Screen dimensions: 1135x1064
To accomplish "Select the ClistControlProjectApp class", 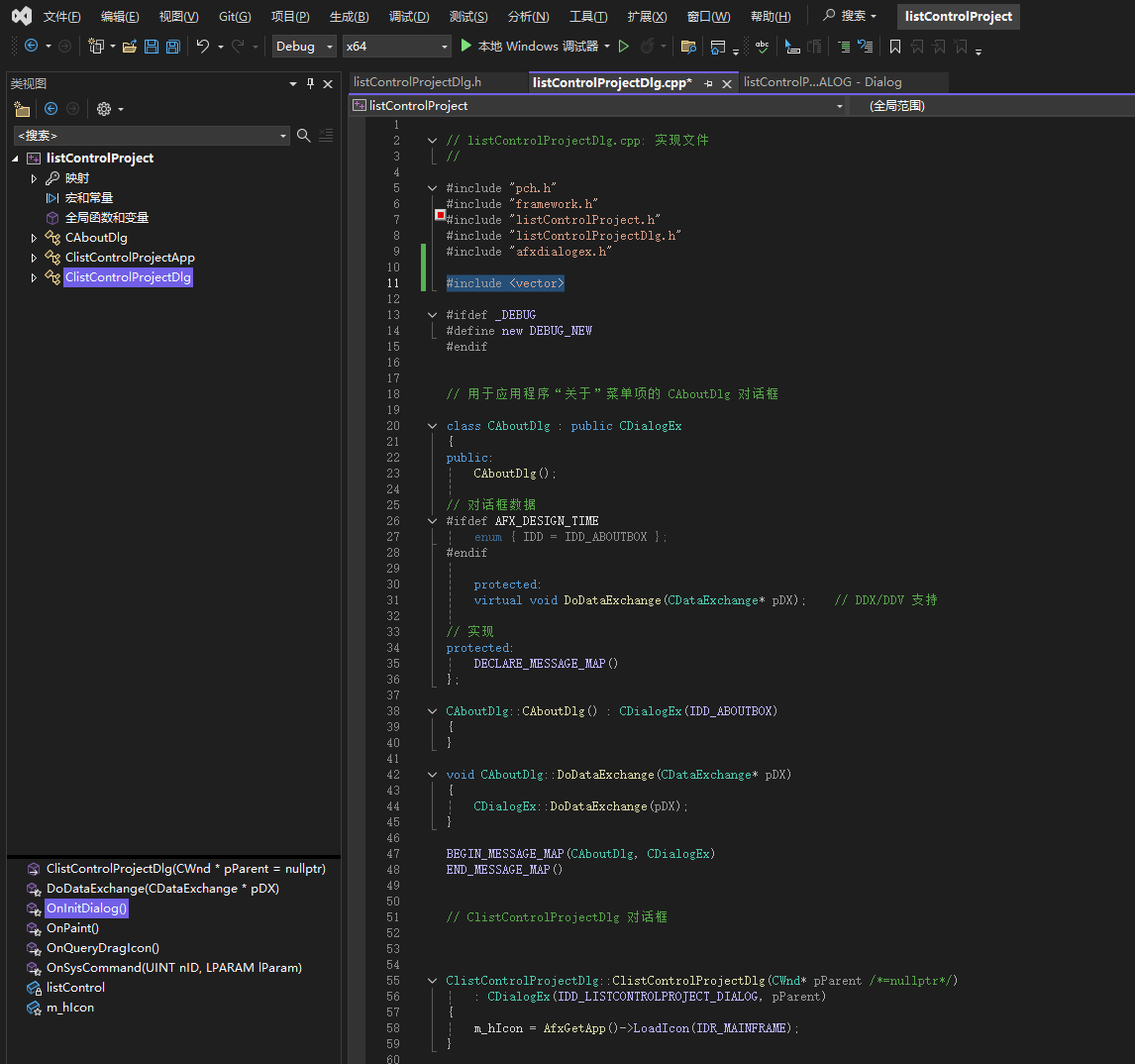I will tap(130, 258).
